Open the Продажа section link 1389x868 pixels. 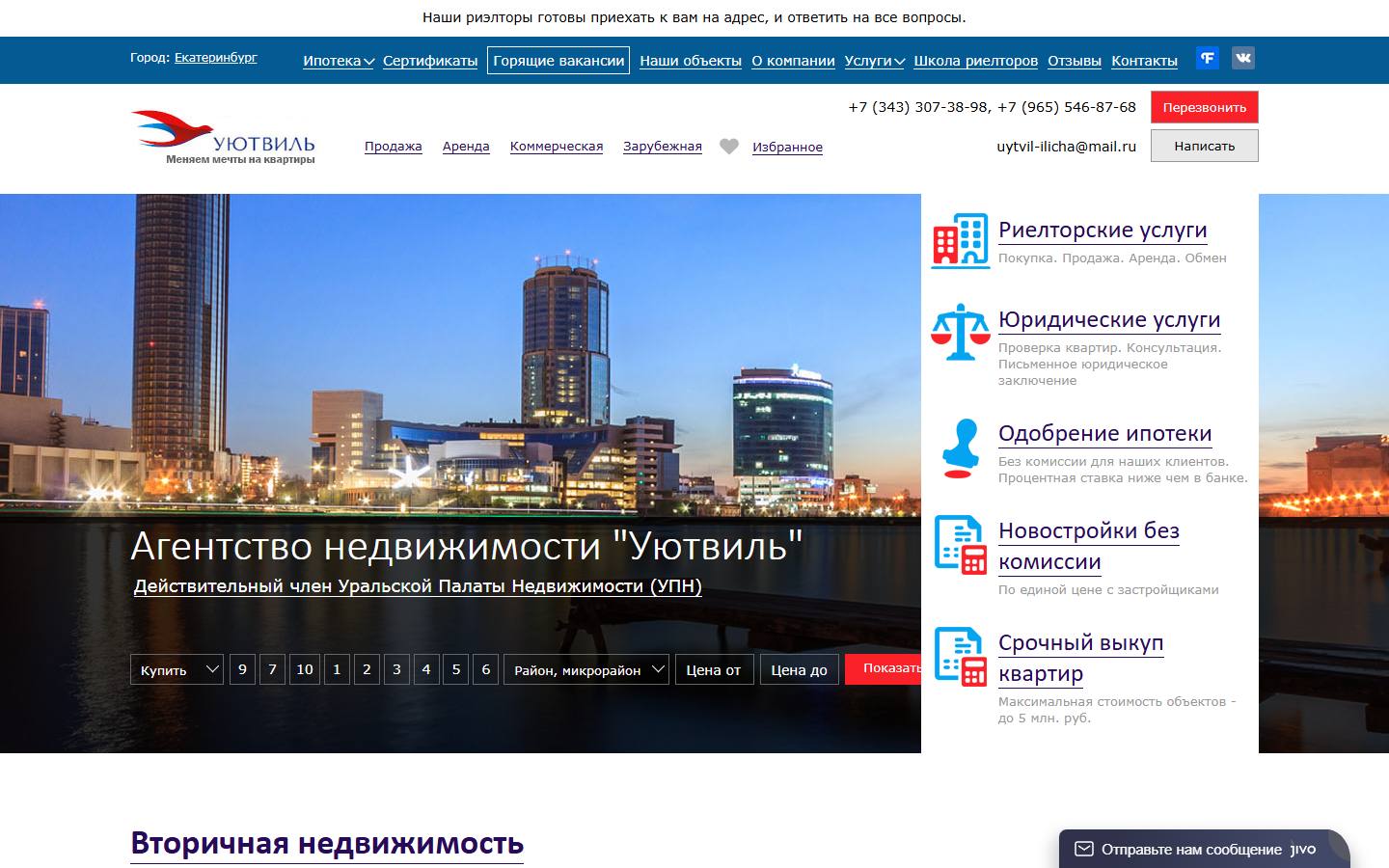tap(394, 147)
